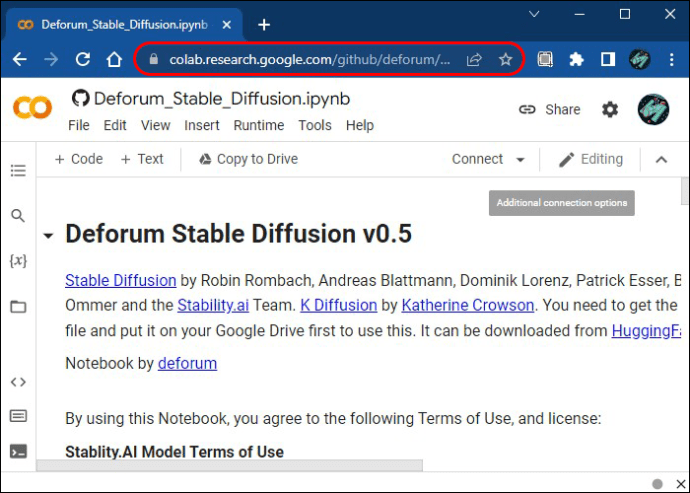690x493 pixels.
Task: Follow the Stability.ai link
Action: click(213, 305)
